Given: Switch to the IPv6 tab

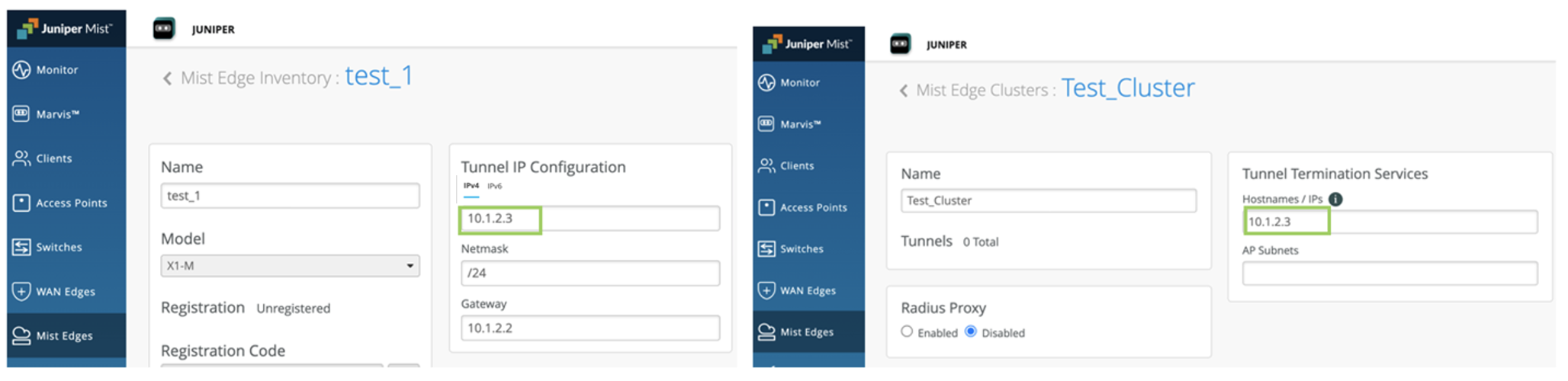Looking at the screenshot, I should [495, 186].
